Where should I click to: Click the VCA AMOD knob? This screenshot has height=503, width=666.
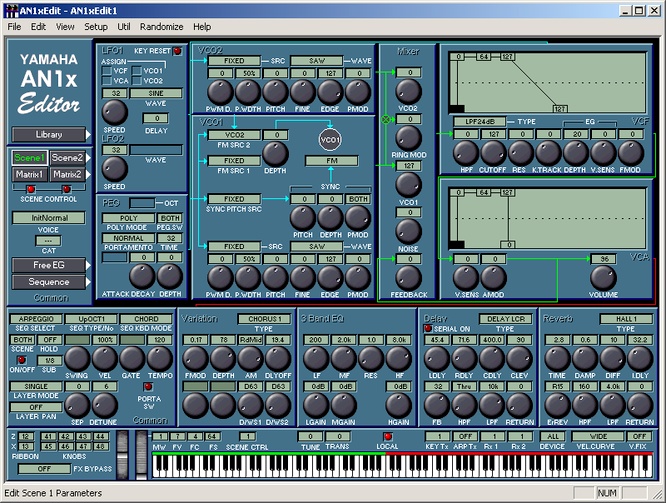click(x=493, y=278)
